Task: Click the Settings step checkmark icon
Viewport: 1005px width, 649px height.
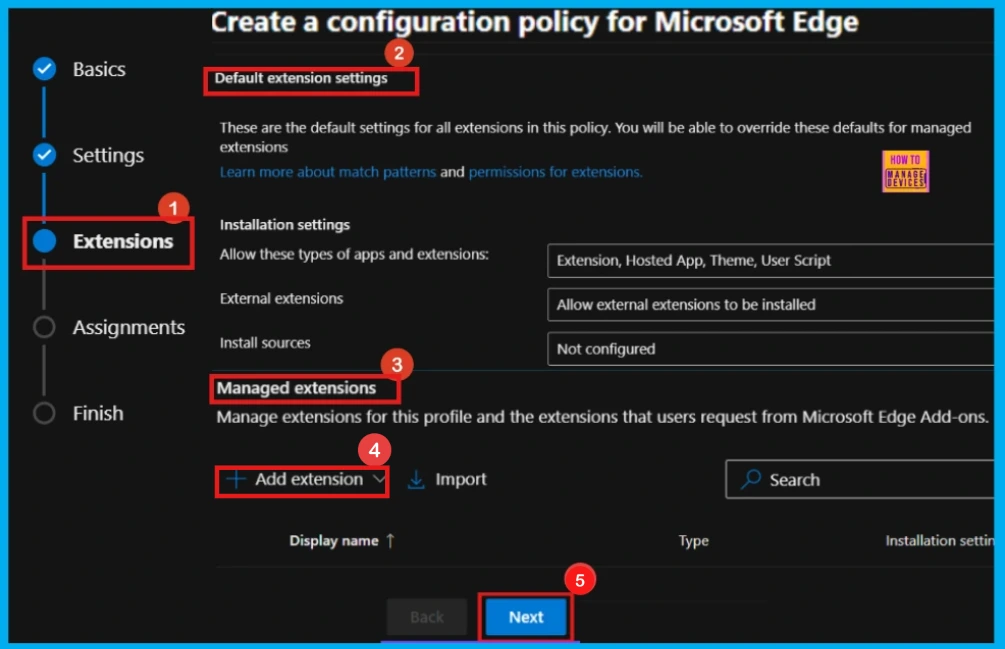Action: 44,154
